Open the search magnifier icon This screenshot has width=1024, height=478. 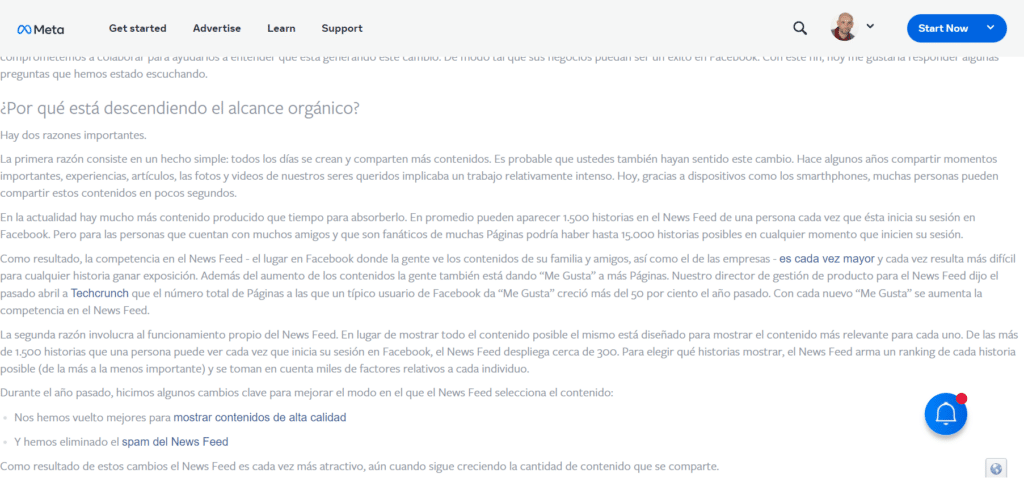799,28
